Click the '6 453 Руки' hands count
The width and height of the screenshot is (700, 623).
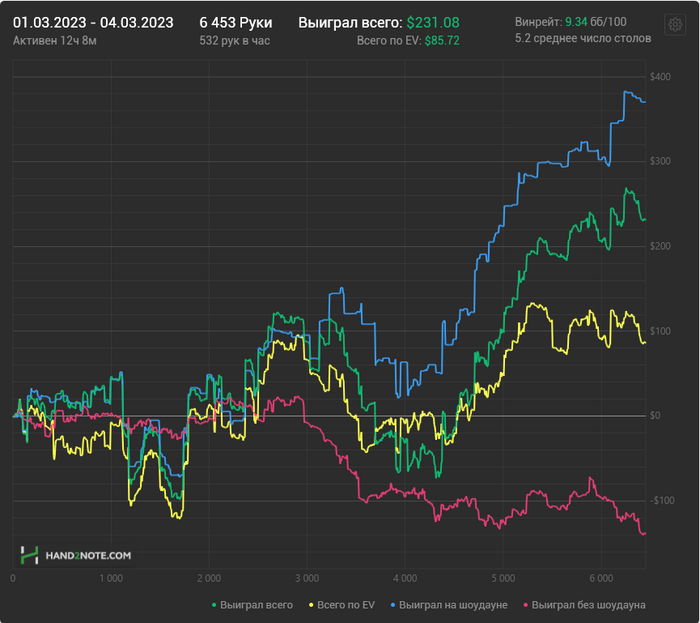236,22
